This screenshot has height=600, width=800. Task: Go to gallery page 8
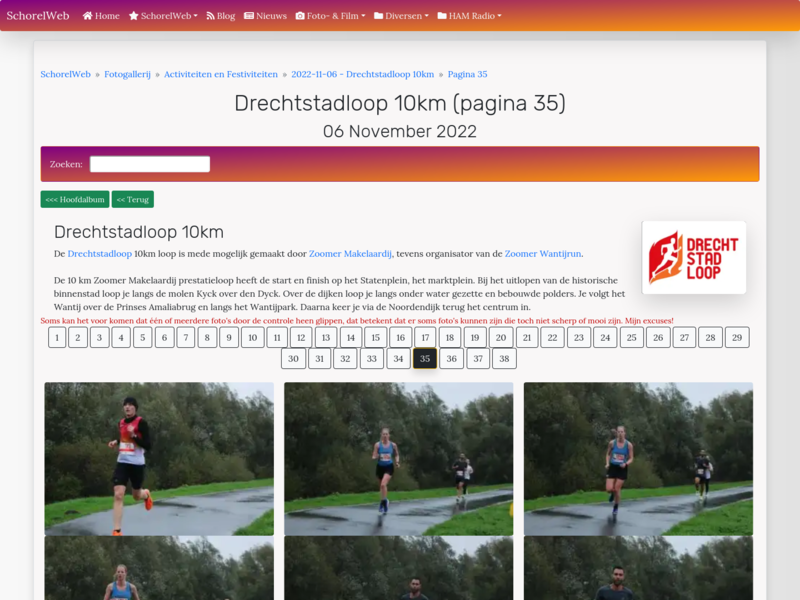click(207, 337)
